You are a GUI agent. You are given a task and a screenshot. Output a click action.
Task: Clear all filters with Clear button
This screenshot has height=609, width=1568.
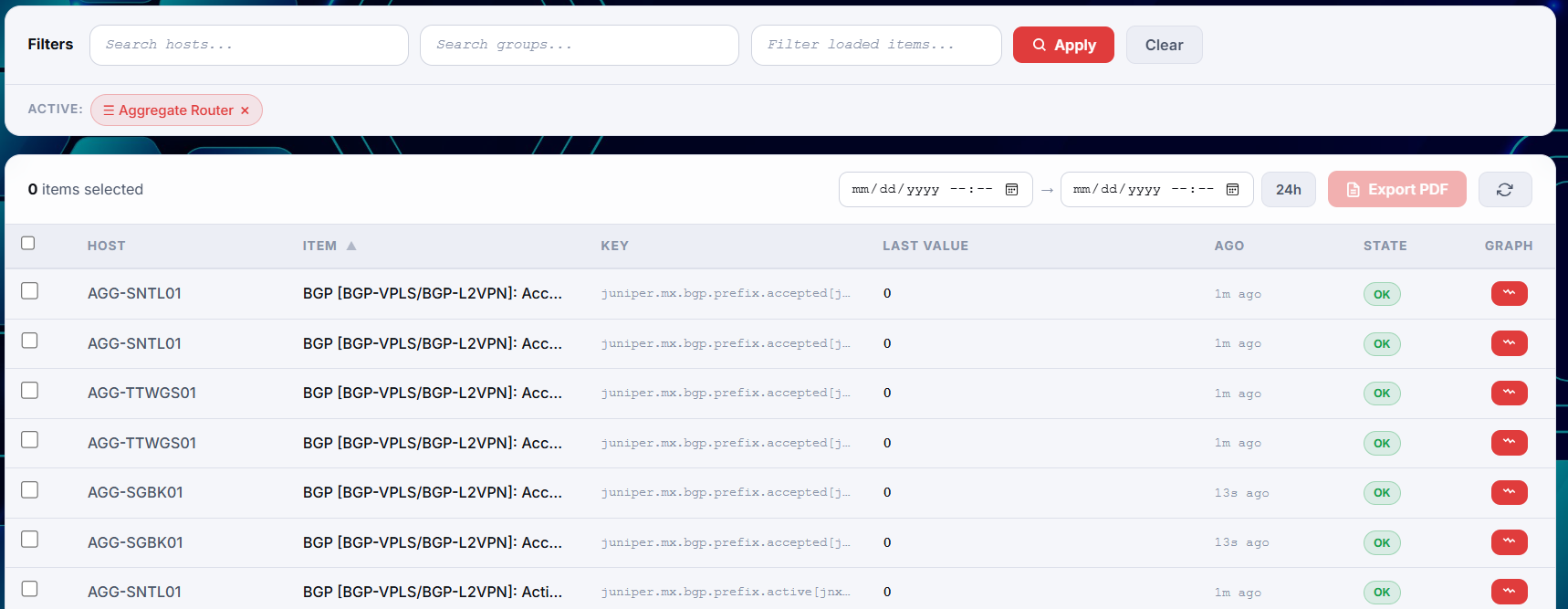(1164, 45)
